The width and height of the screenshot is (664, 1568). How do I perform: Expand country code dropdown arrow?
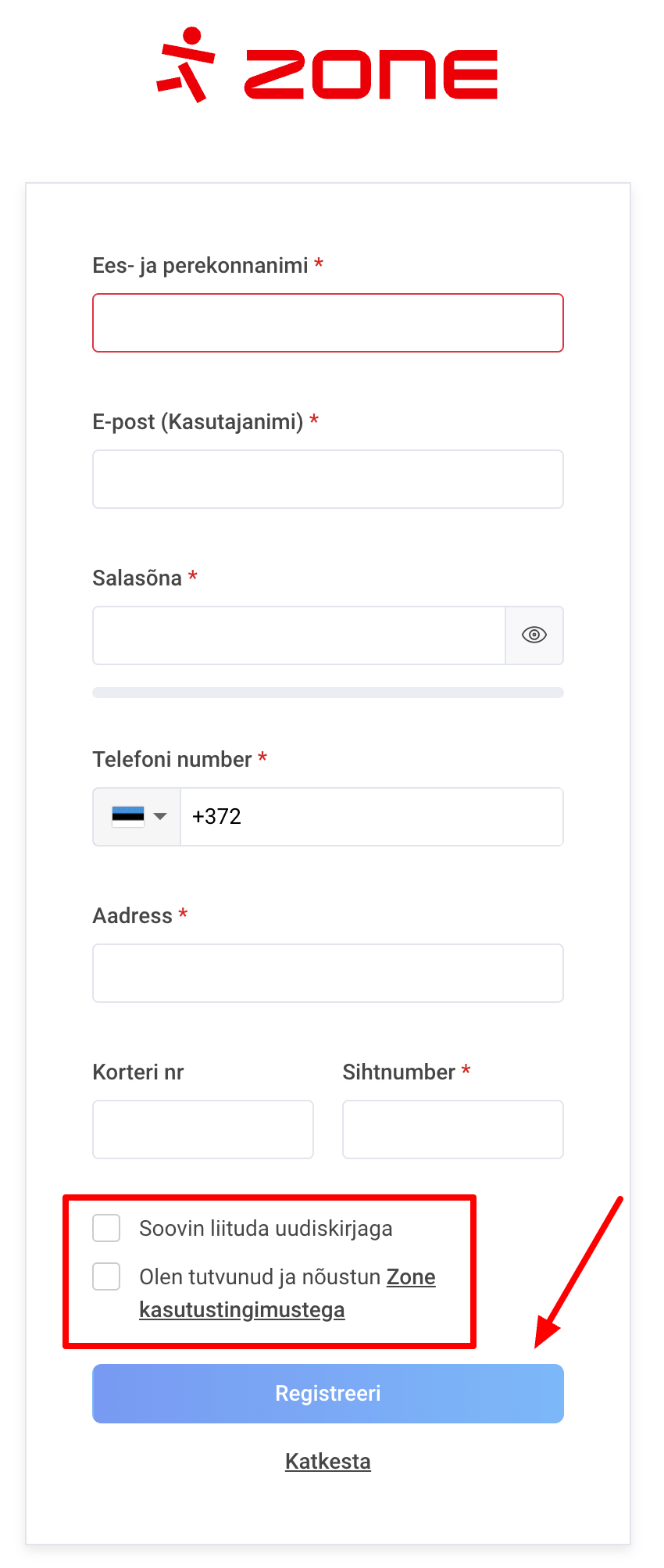[161, 817]
